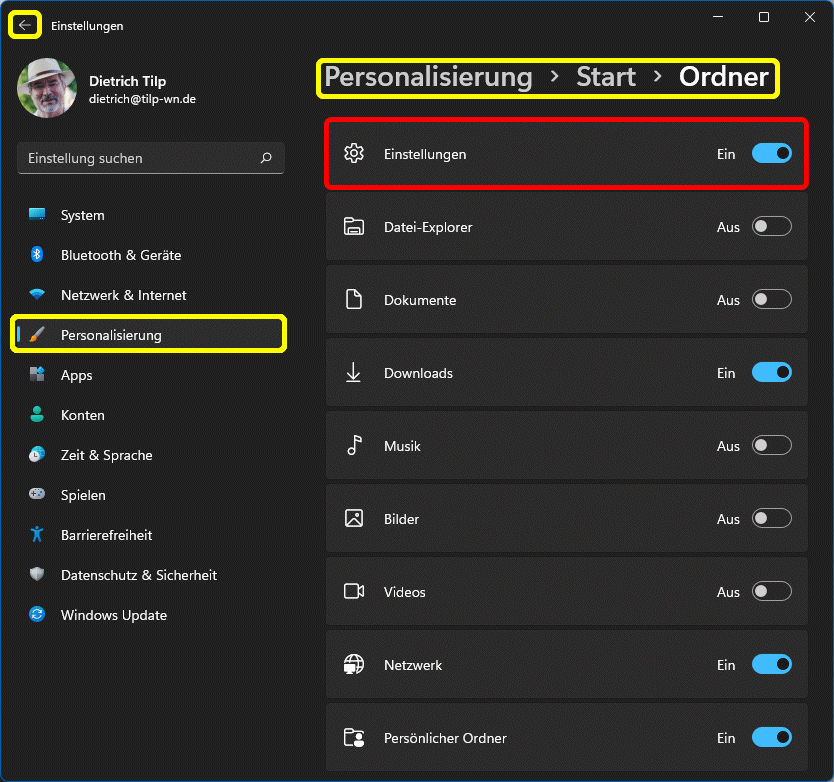Click the Windows Update sync icon
834x782 pixels.
(37, 615)
